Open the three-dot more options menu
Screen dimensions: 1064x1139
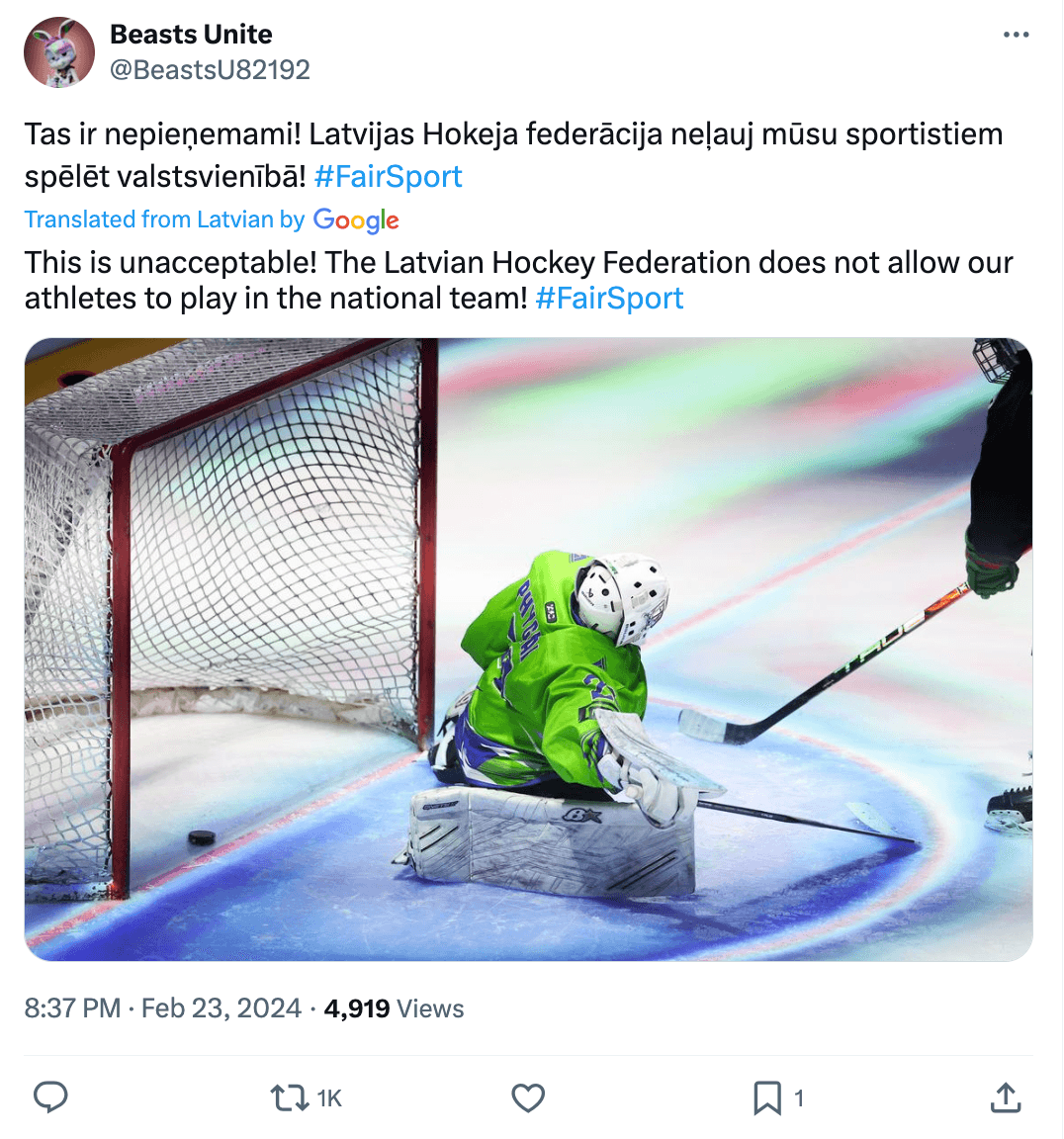coord(1016,35)
